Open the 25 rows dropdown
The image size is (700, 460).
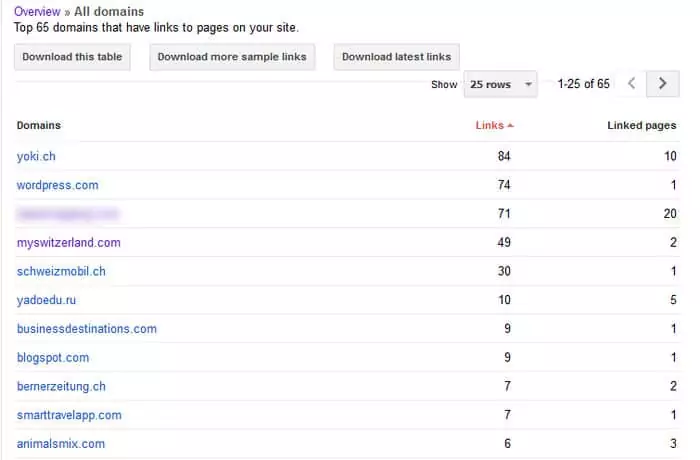coord(500,84)
